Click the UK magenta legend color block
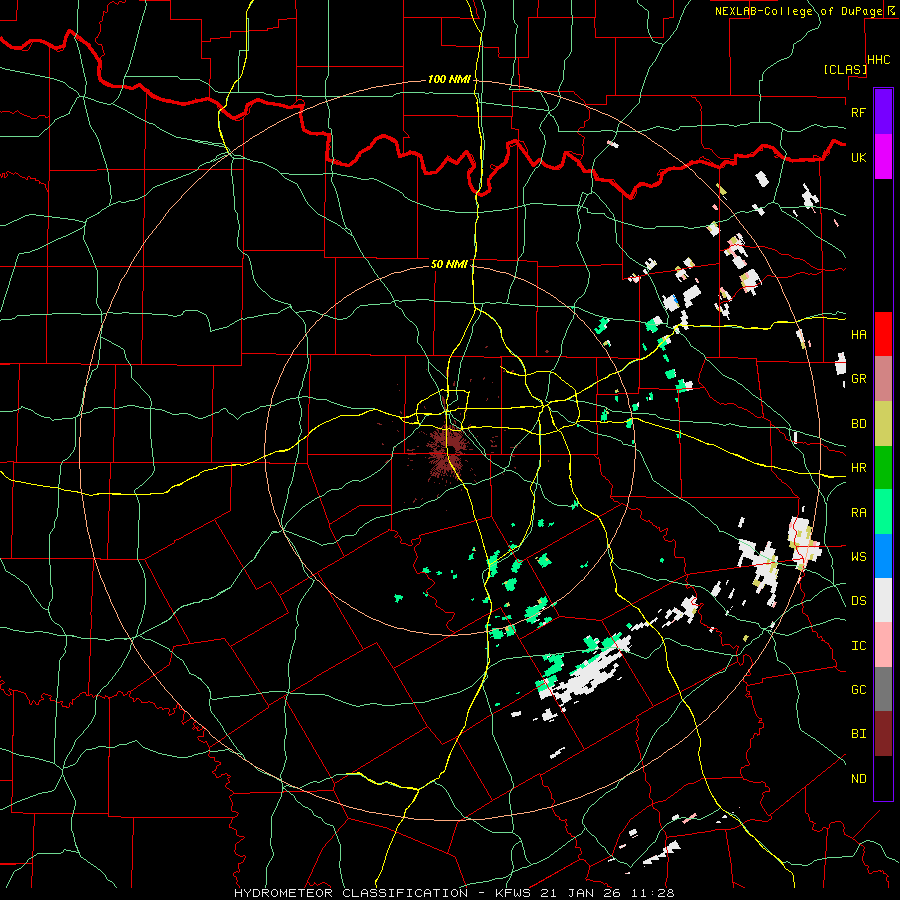The width and height of the screenshot is (900, 900). (883, 157)
